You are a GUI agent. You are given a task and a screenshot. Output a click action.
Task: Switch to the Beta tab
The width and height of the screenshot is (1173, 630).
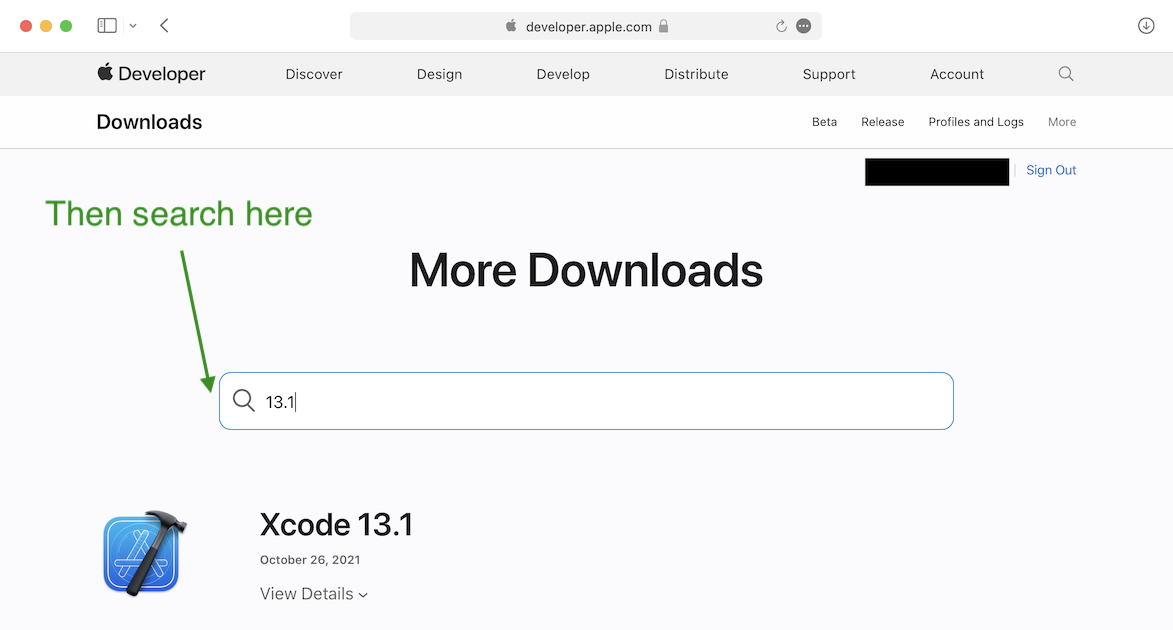(x=824, y=122)
